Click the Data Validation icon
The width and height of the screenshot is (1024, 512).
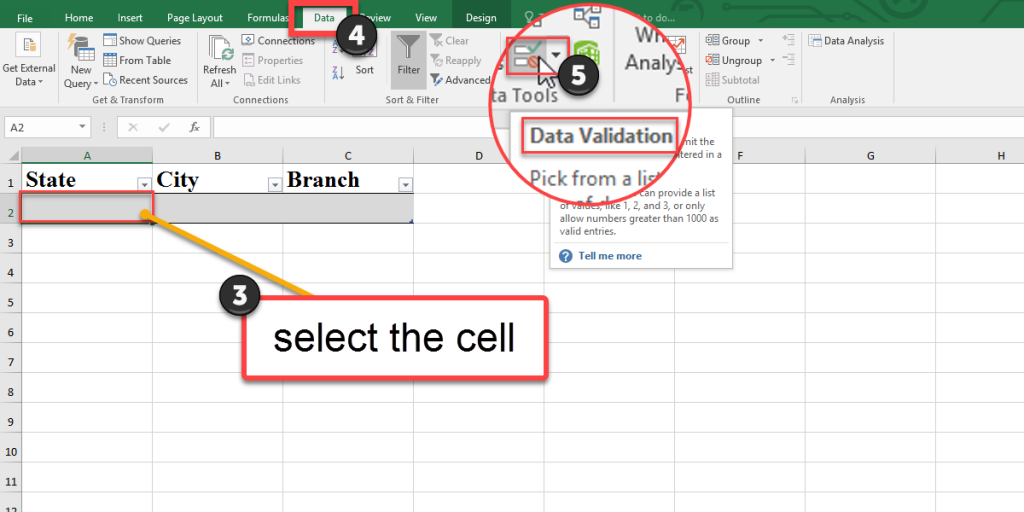click(x=528, y=56)
